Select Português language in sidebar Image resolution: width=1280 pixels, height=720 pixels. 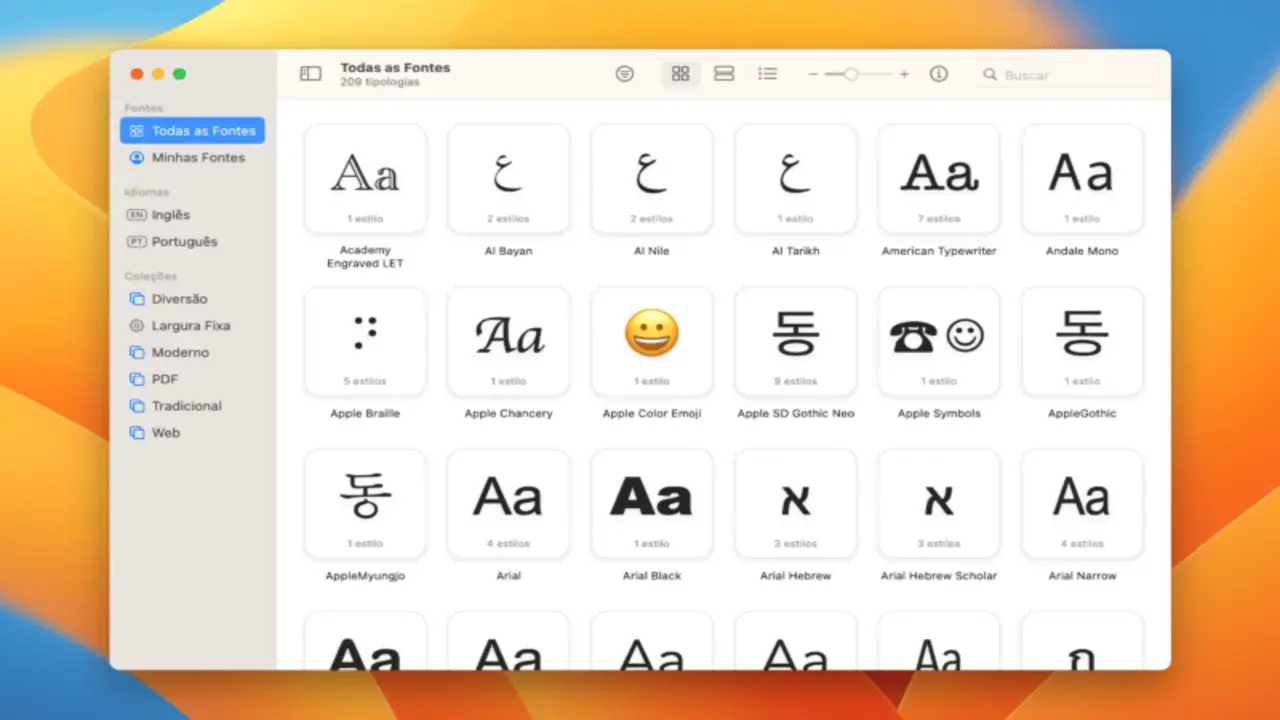(192, 242)
